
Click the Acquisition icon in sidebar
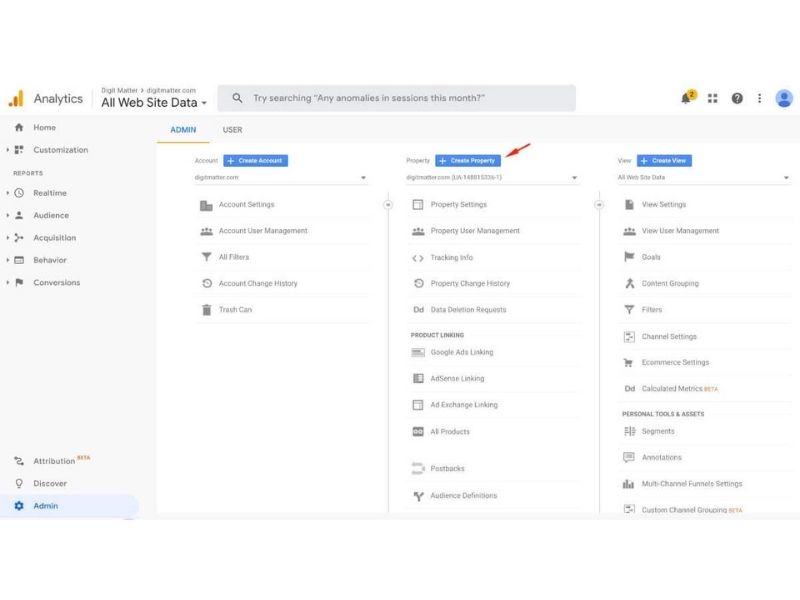coord(19,238)
